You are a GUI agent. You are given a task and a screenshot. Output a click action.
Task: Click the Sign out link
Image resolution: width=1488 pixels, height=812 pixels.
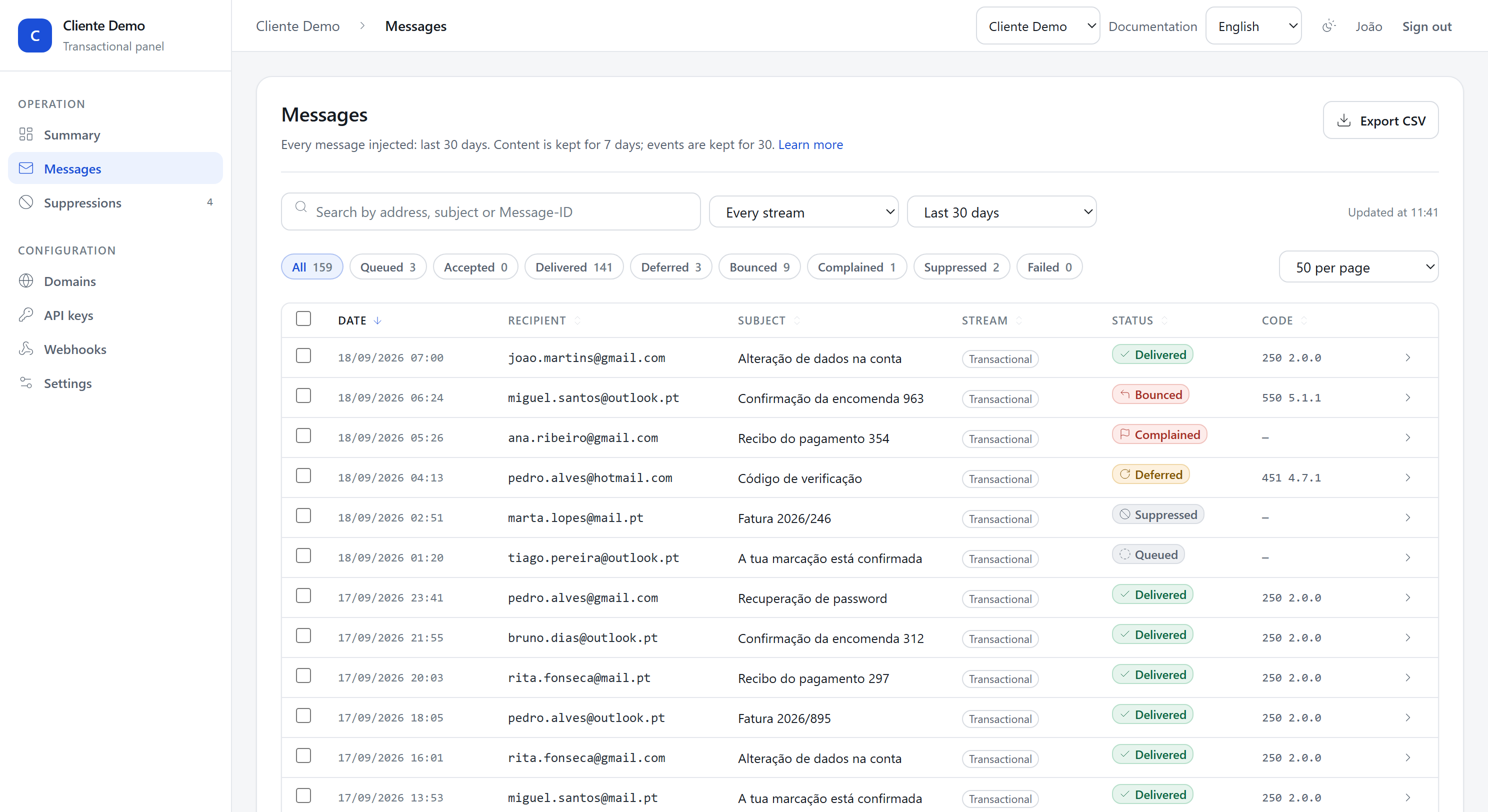point(1427,26)
